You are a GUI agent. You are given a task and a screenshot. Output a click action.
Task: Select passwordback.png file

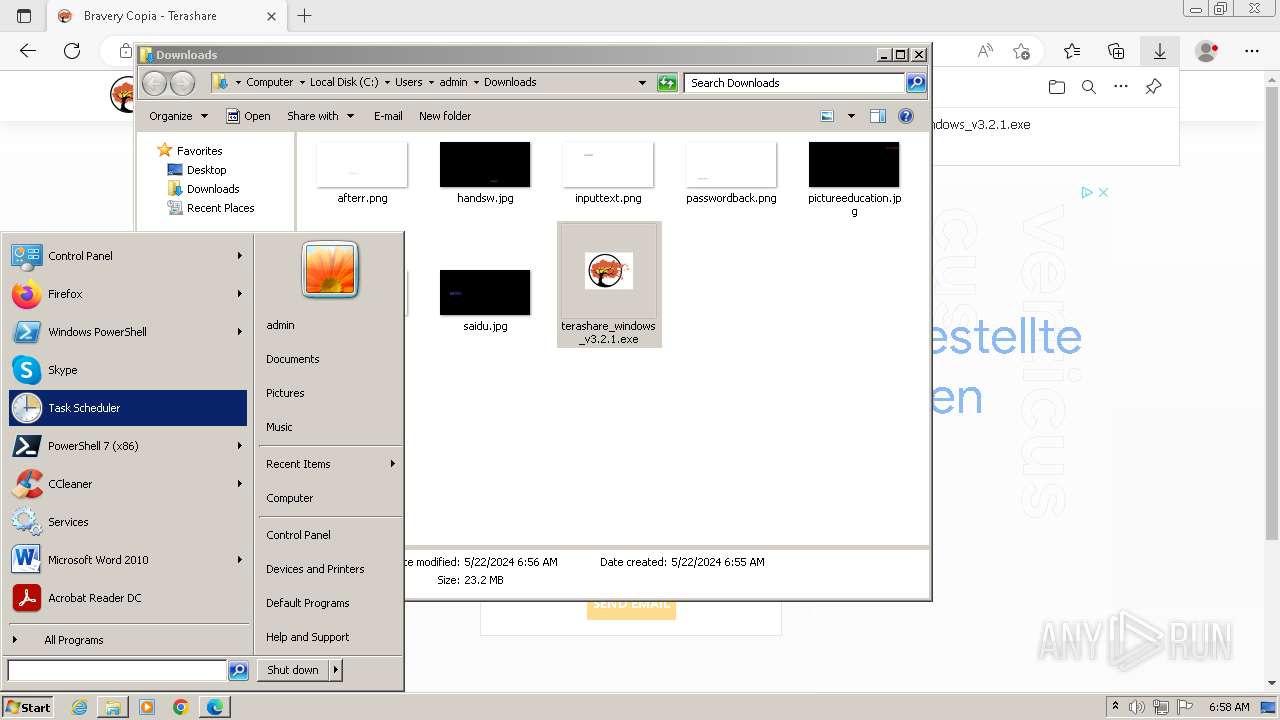(731, 173)
